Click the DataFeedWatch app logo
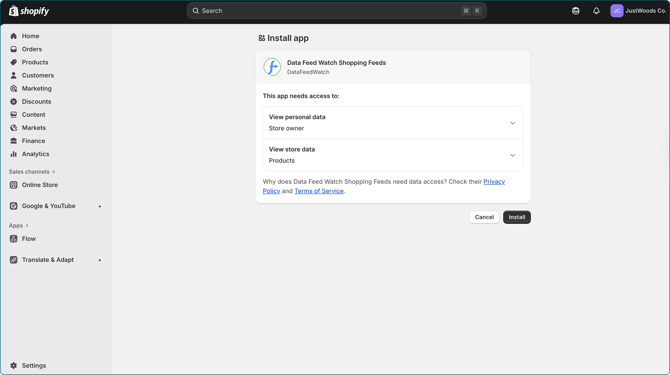 point(272,67)
